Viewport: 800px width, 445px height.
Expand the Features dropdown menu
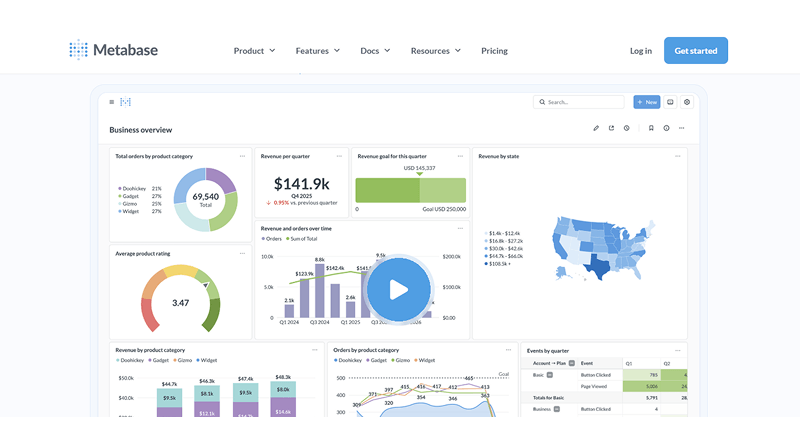318,51
